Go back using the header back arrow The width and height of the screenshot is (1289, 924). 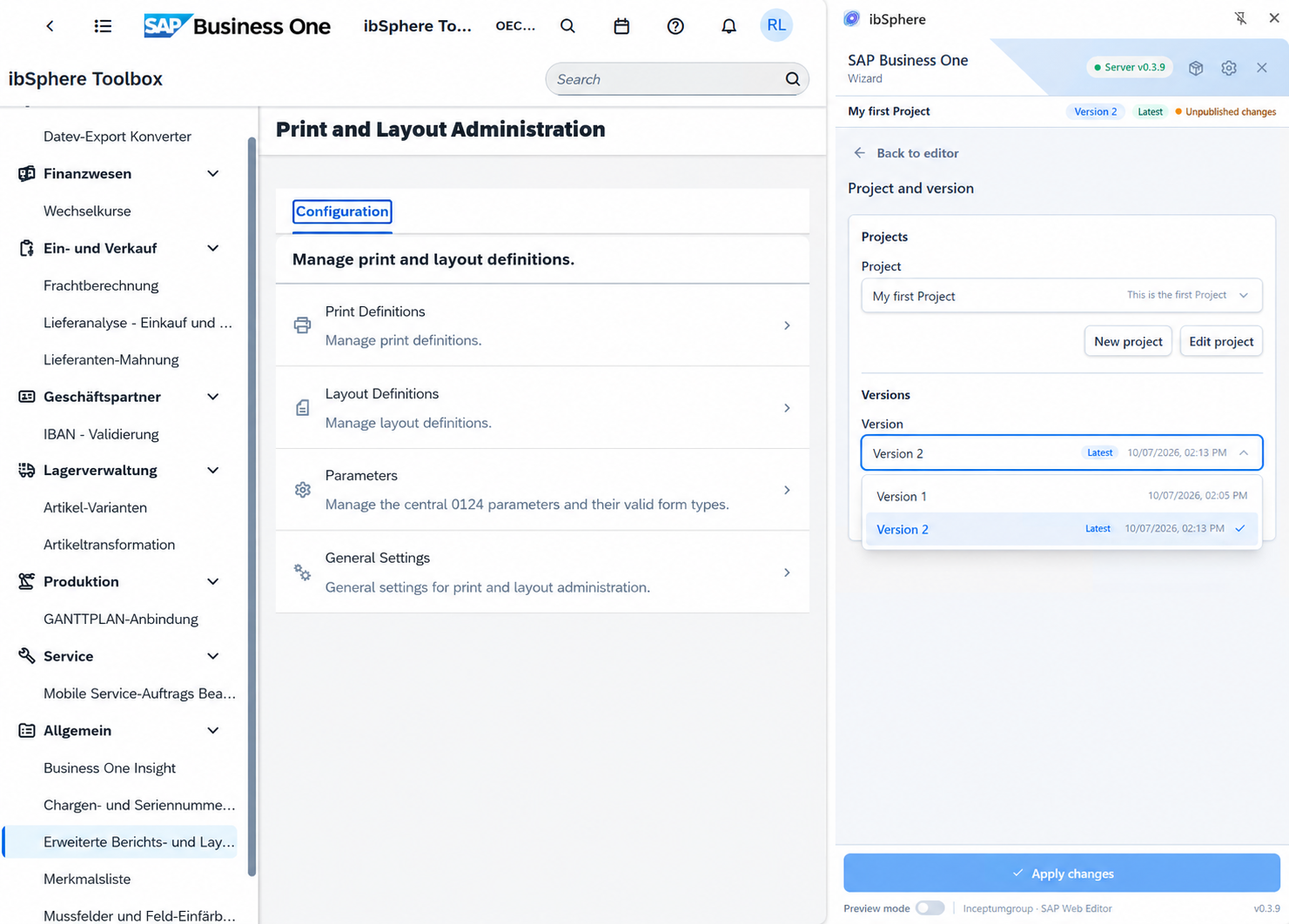[50, 26]
